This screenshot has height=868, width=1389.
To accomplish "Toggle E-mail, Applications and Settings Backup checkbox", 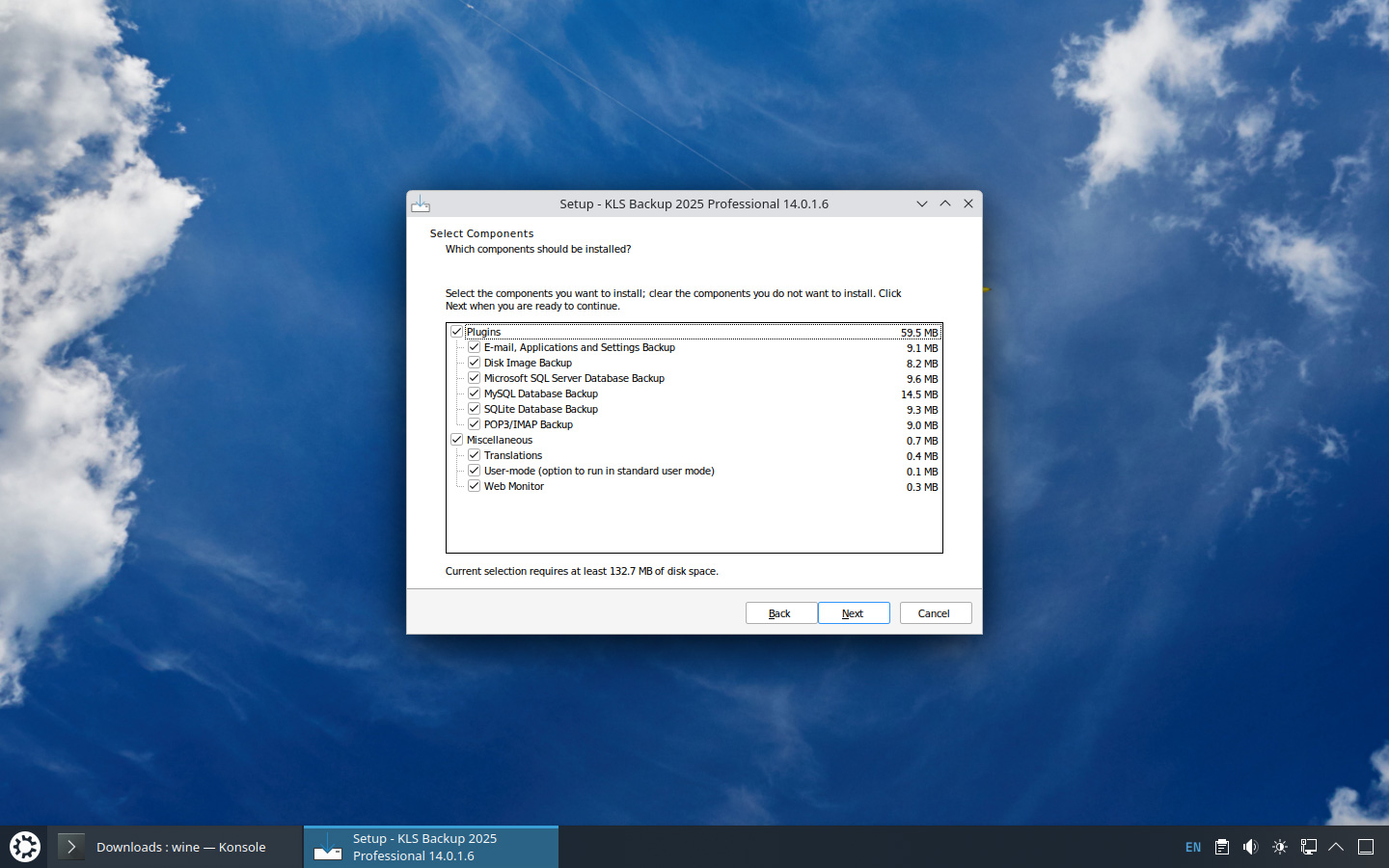I will [x=475, y=347].
